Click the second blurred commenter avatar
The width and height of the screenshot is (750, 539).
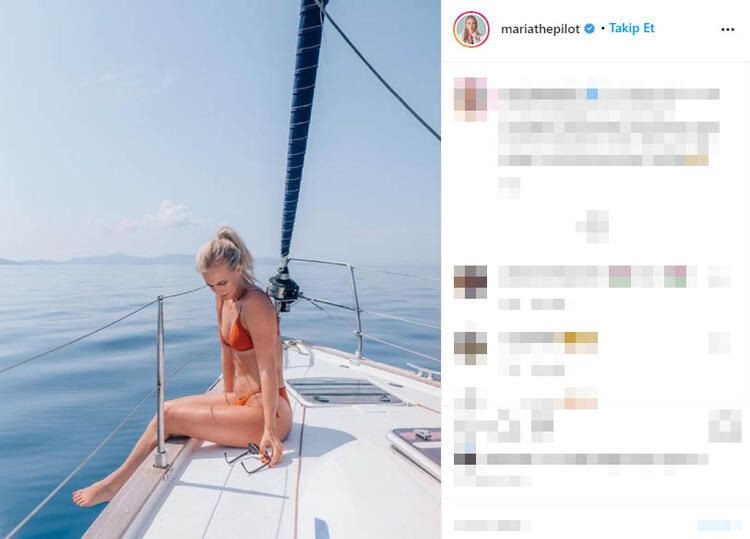pyautogui.click(x=471, y=282)
